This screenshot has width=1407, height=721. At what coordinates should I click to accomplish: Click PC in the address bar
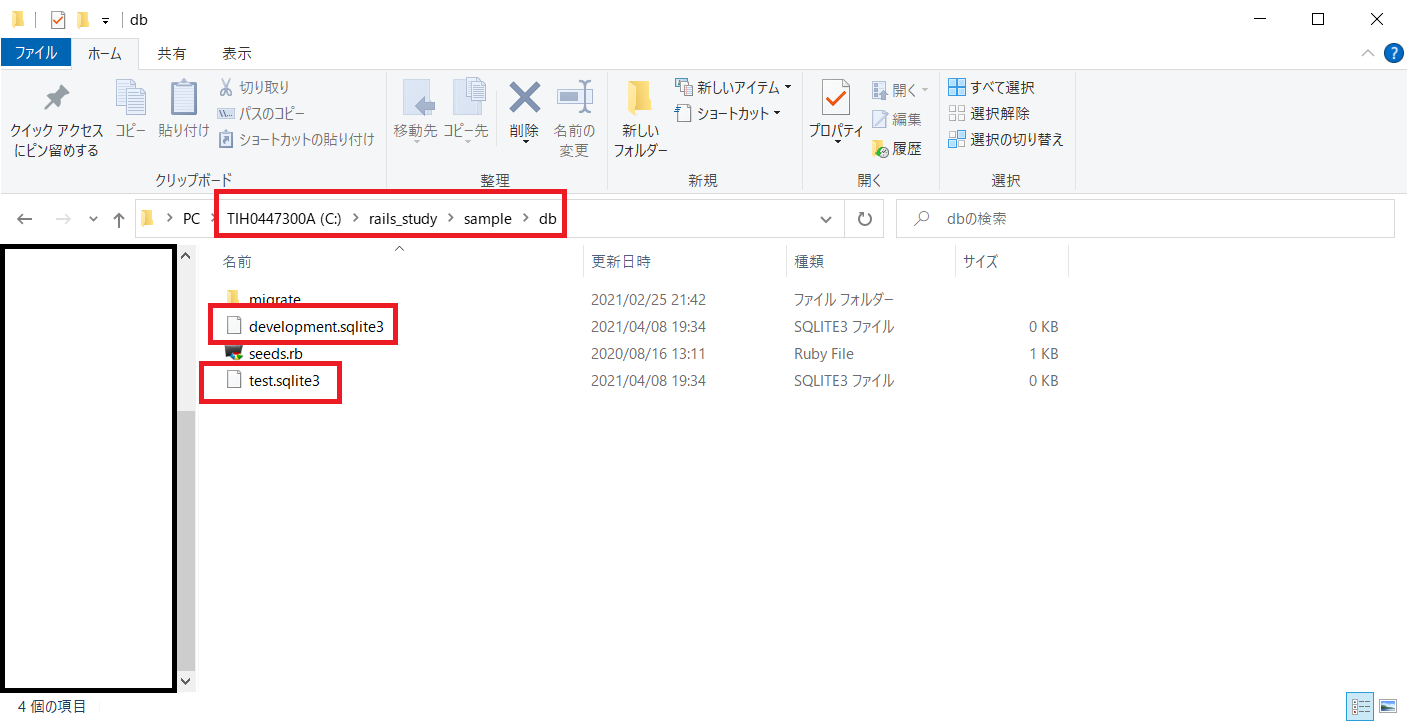click(x=191, y=219)
